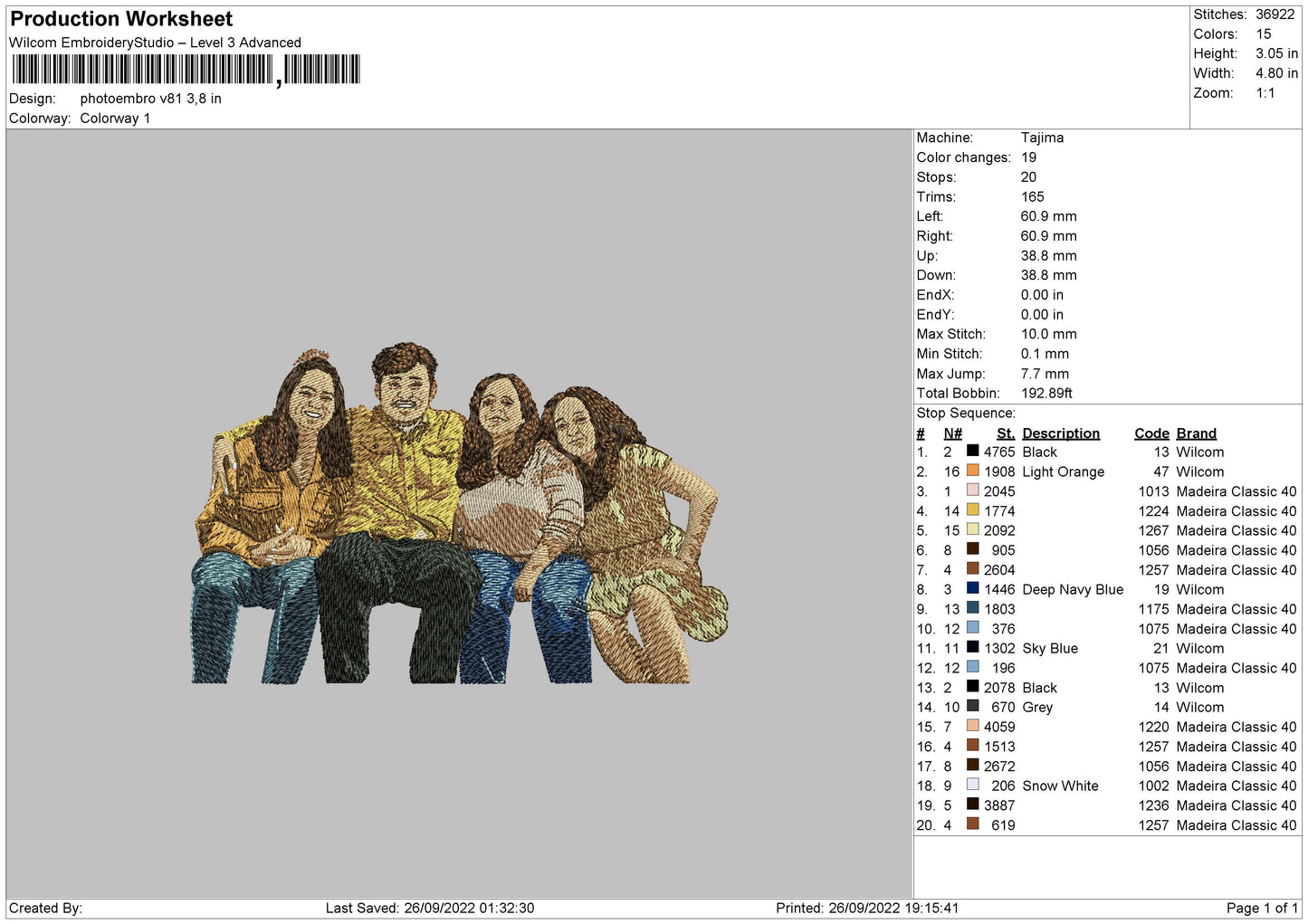Click the black color swatch in stop 1

point(972,452)
